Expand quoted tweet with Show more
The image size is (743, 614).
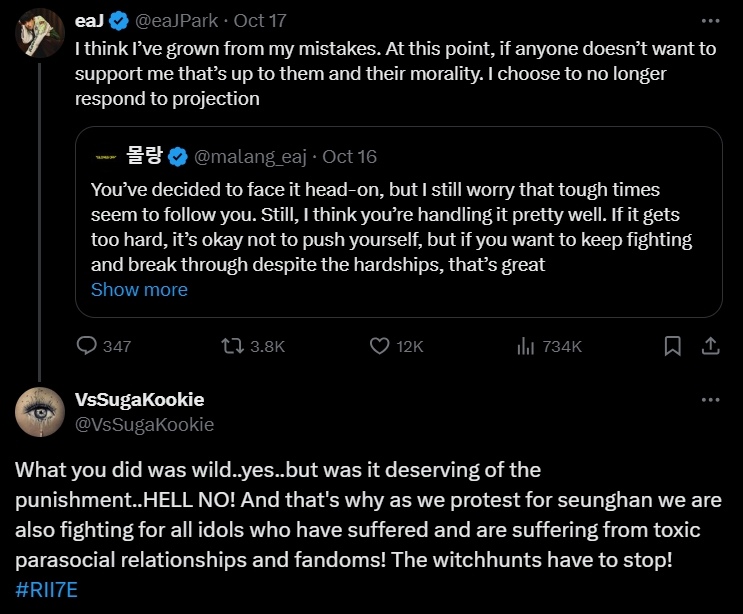(x=139, y=290)
